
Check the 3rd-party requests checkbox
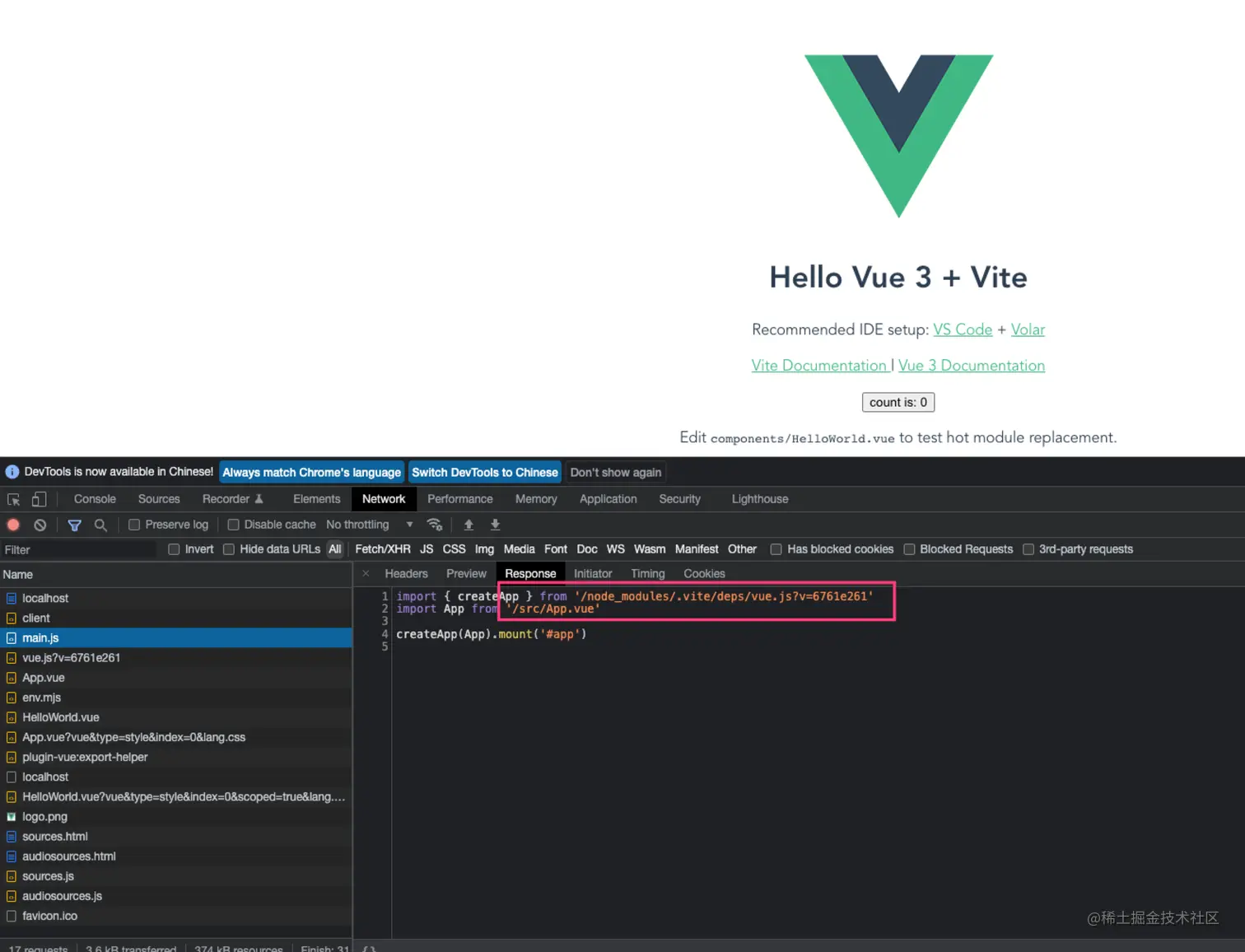[x=1028, y=549]
